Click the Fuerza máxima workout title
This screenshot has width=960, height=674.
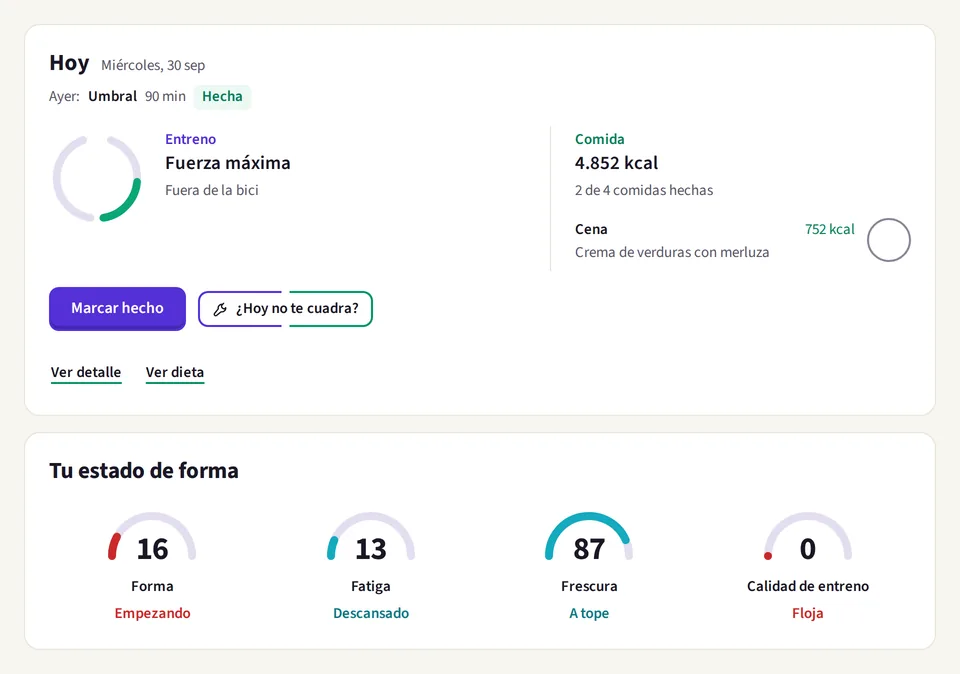[x=228, y=163]
